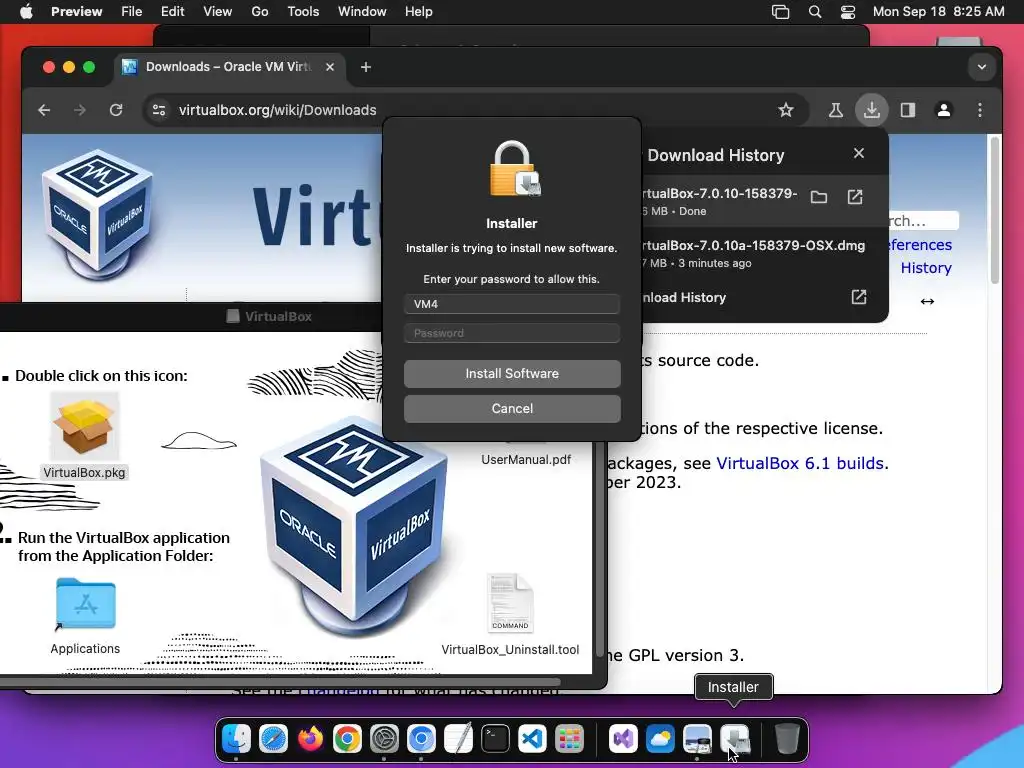The height and width of the screenshot is (768, 1024).
Task: Open TextEdit from the Dock
Action: [x=458, y=739]
